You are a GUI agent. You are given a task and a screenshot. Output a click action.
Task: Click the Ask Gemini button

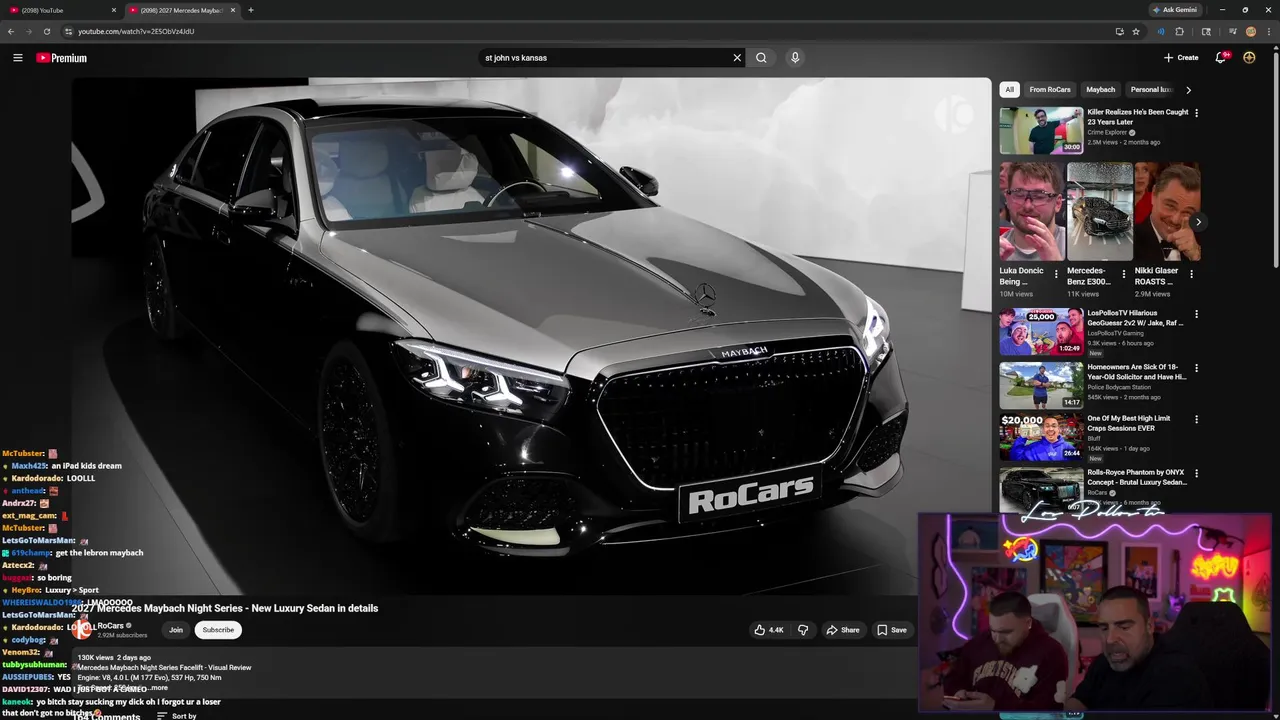pos(1174,10)
